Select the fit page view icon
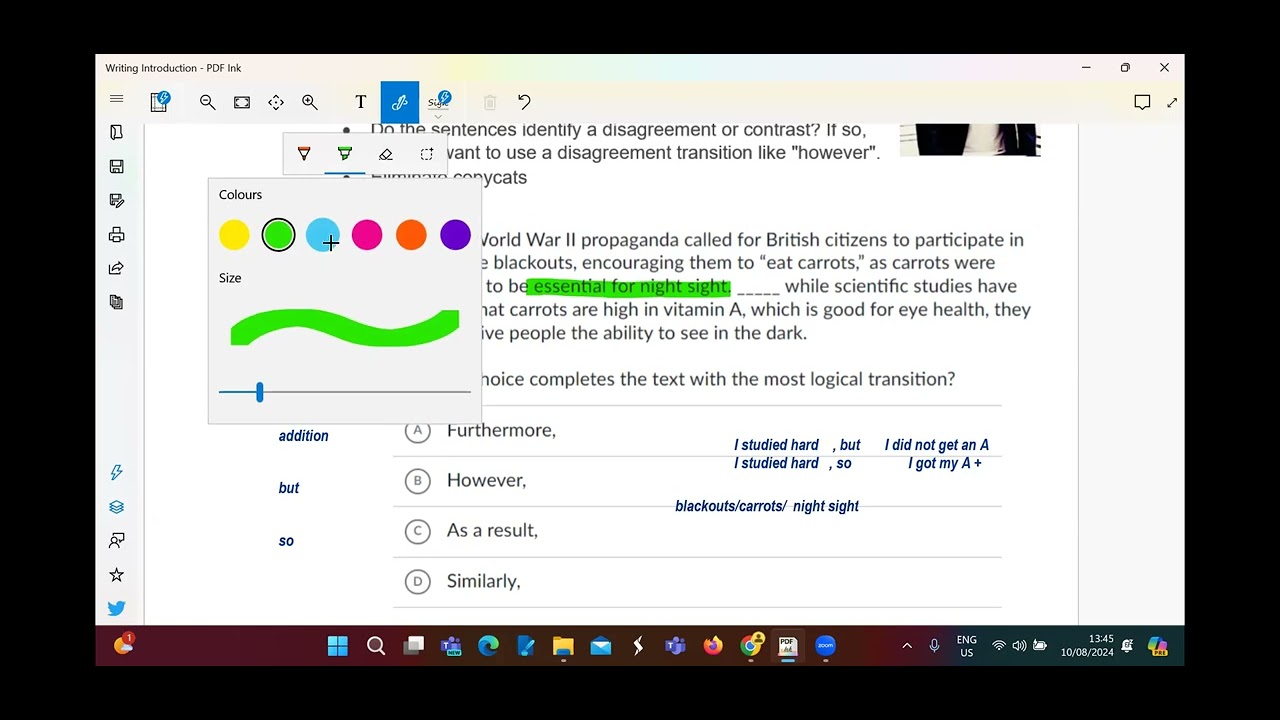The image size is (1280, 720). point(242,102)
